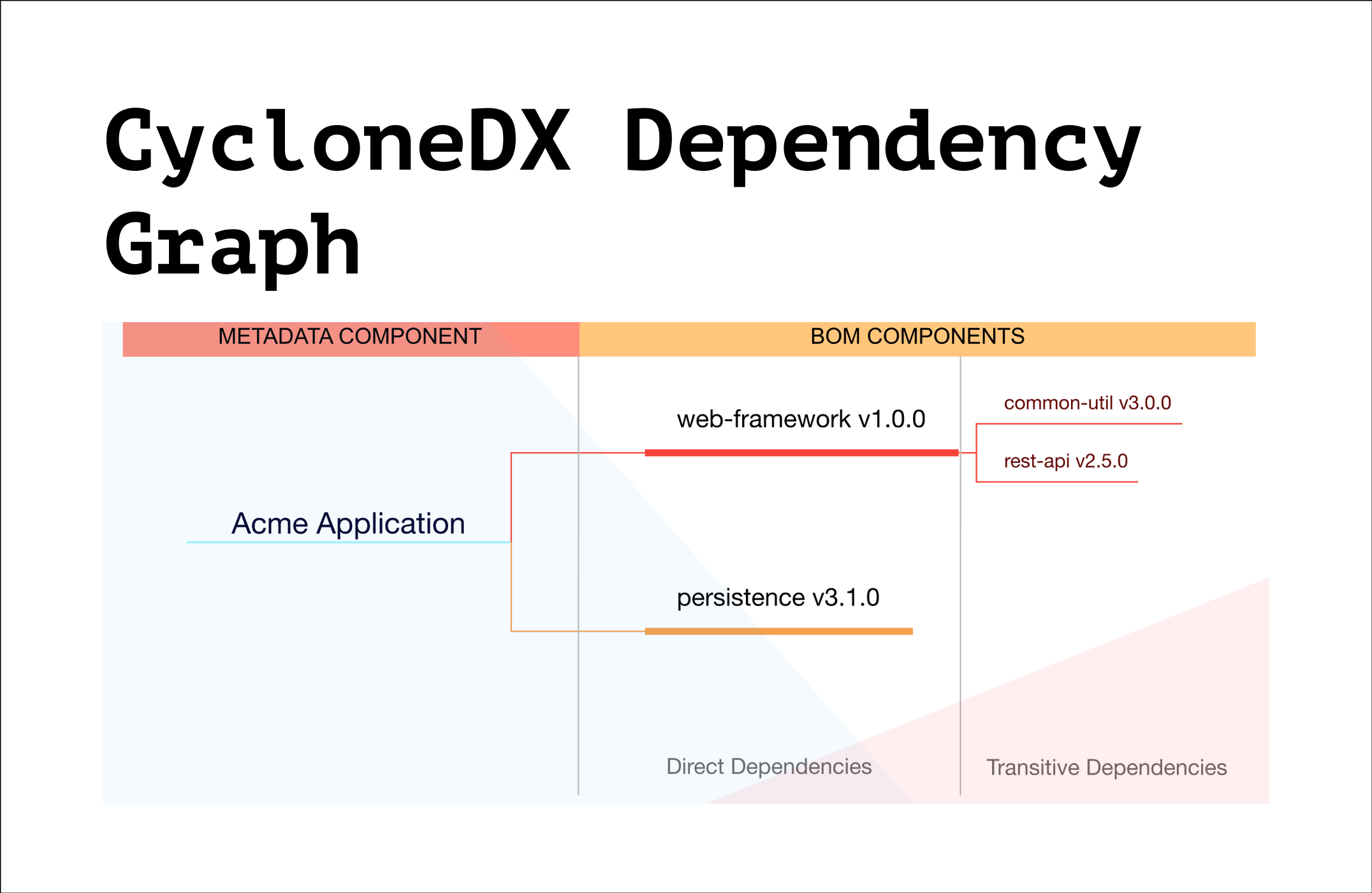Select the persistence v3.1.0 node

pos(778,598)
